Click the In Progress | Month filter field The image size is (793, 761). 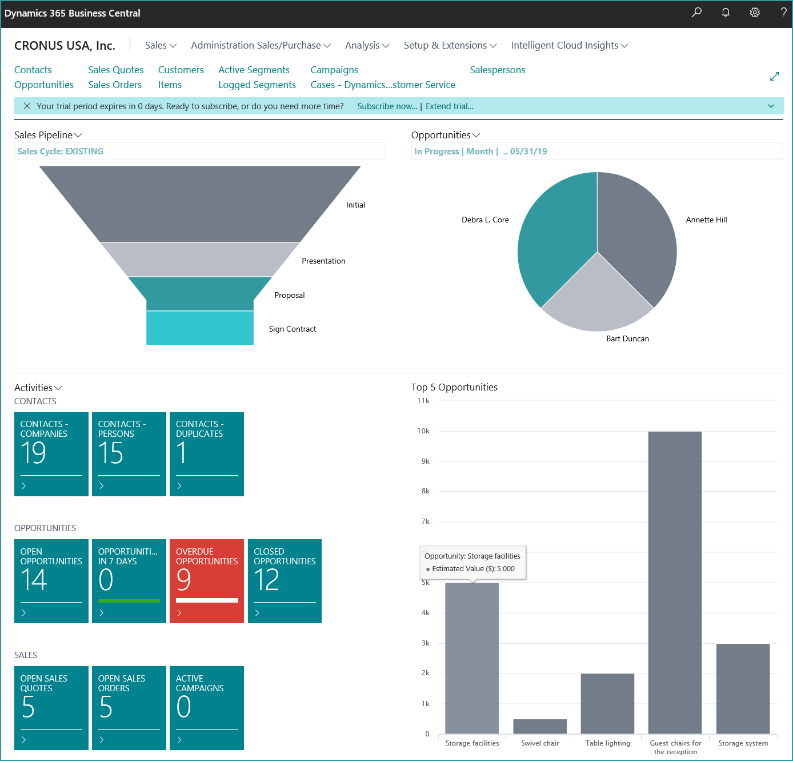[597, 151]
